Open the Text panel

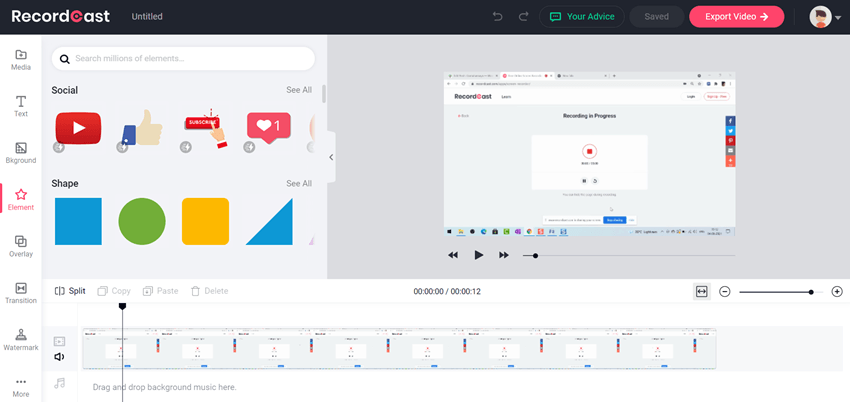coord(21,107)
